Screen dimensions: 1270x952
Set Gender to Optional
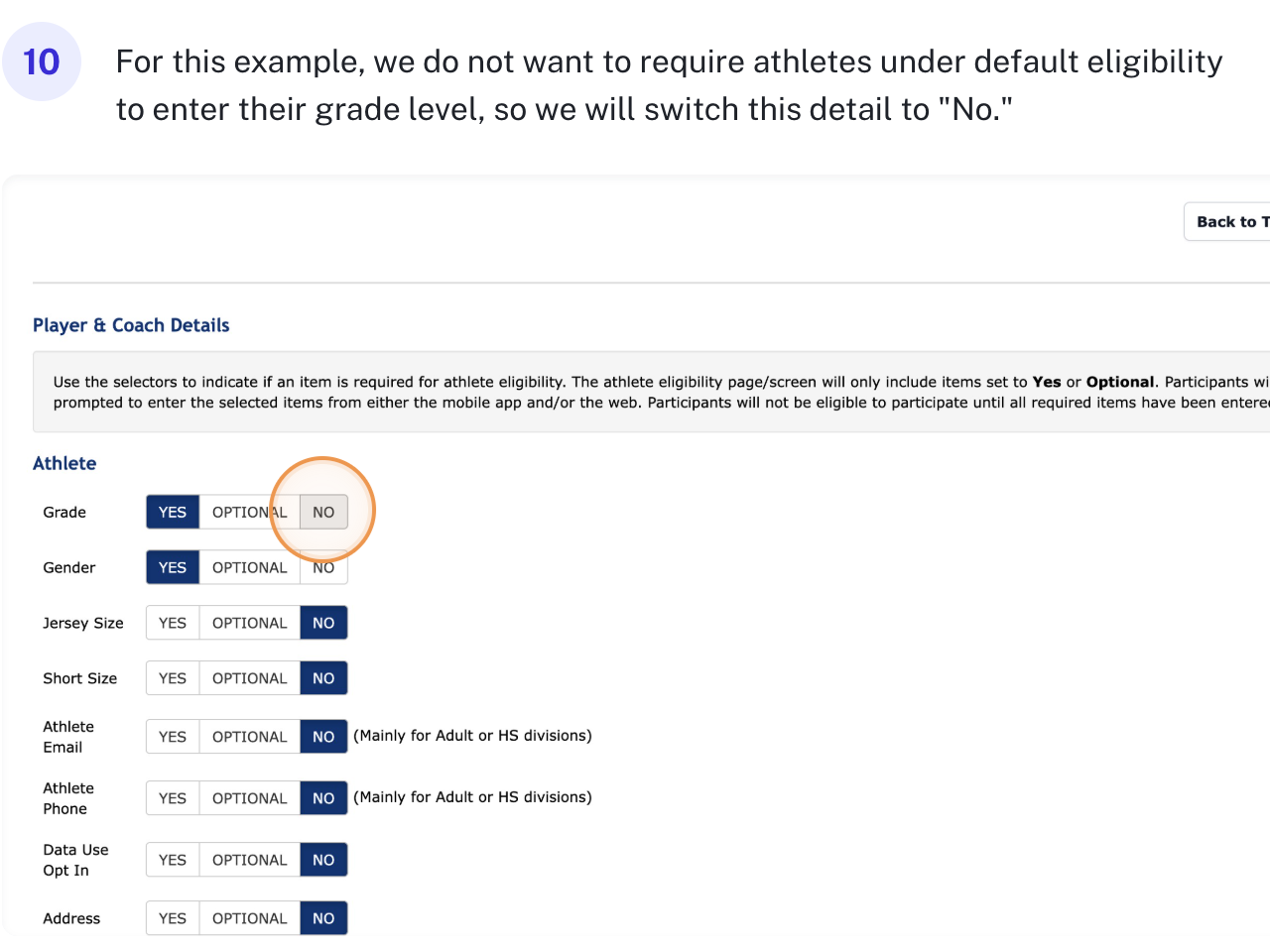tap(249, 567)
